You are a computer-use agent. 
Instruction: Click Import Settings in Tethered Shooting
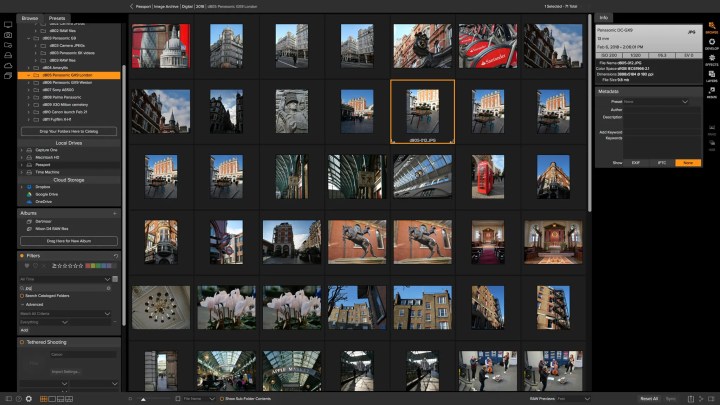[x=66, y=371]
